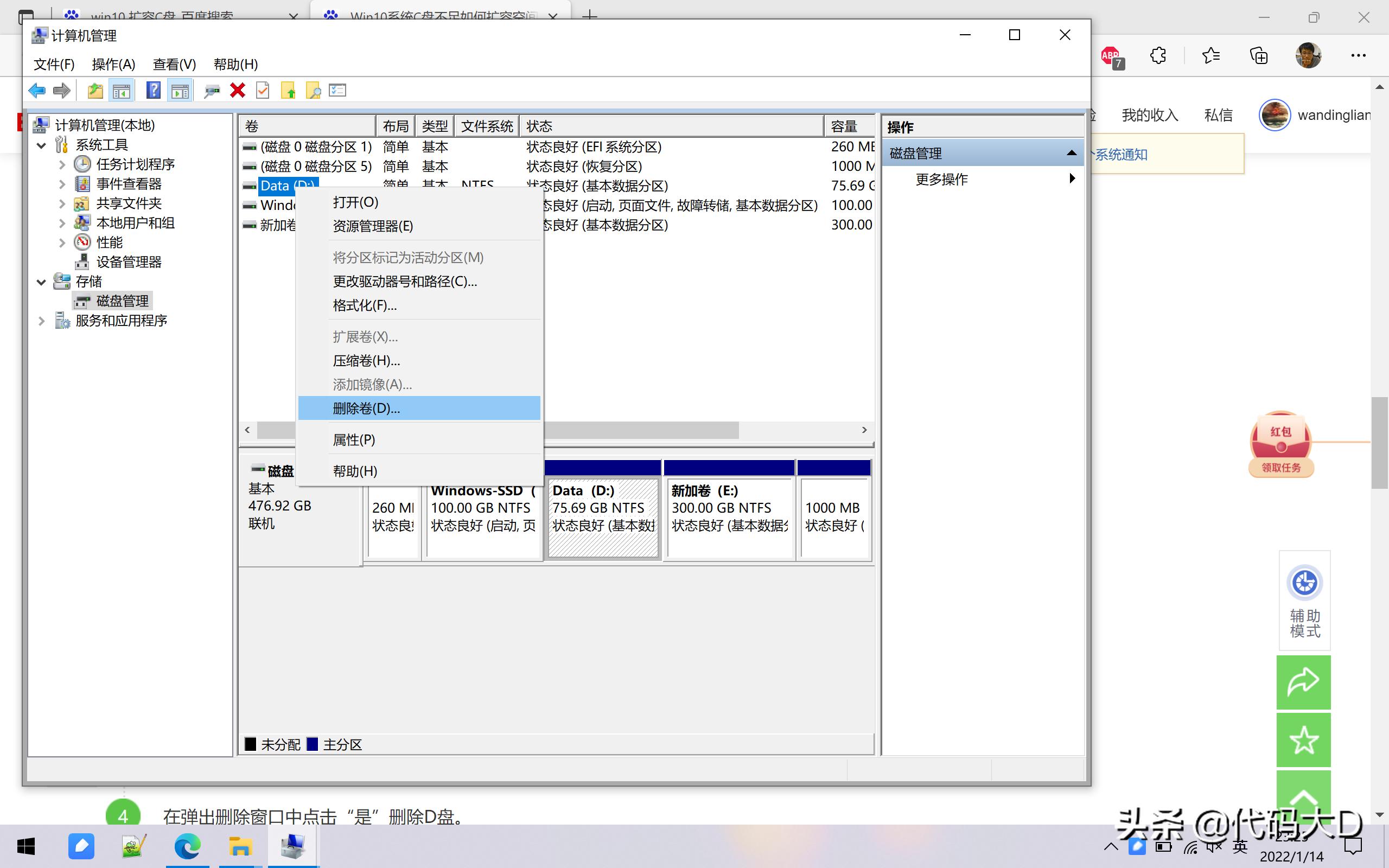Image resolution: width=1389 pixels, height=868 pixels.
Task: Toggle the action pane toolbar icon
Action: tap(180, 90)
